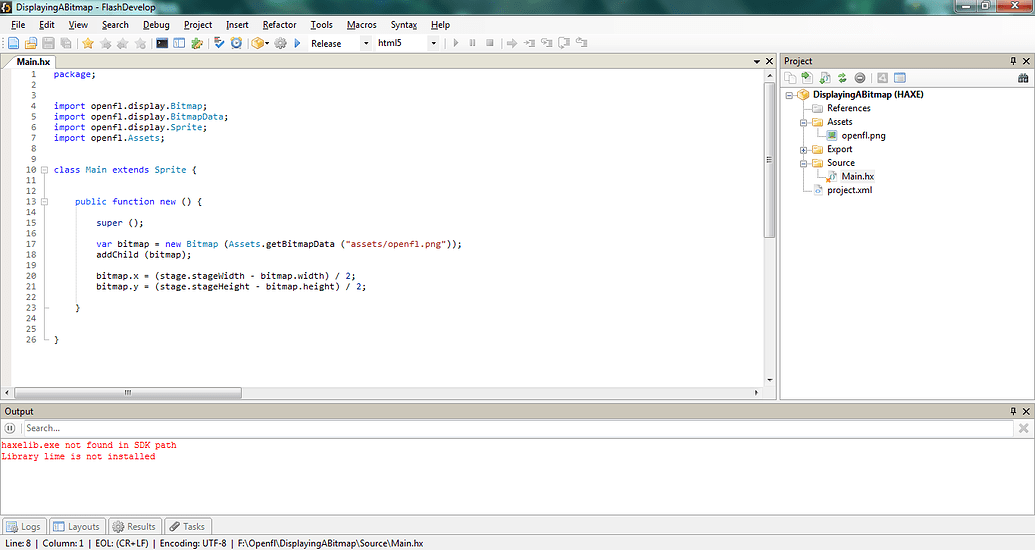
Task: Click the gray minus circle icon in Project panel
Action: (859, 78)
